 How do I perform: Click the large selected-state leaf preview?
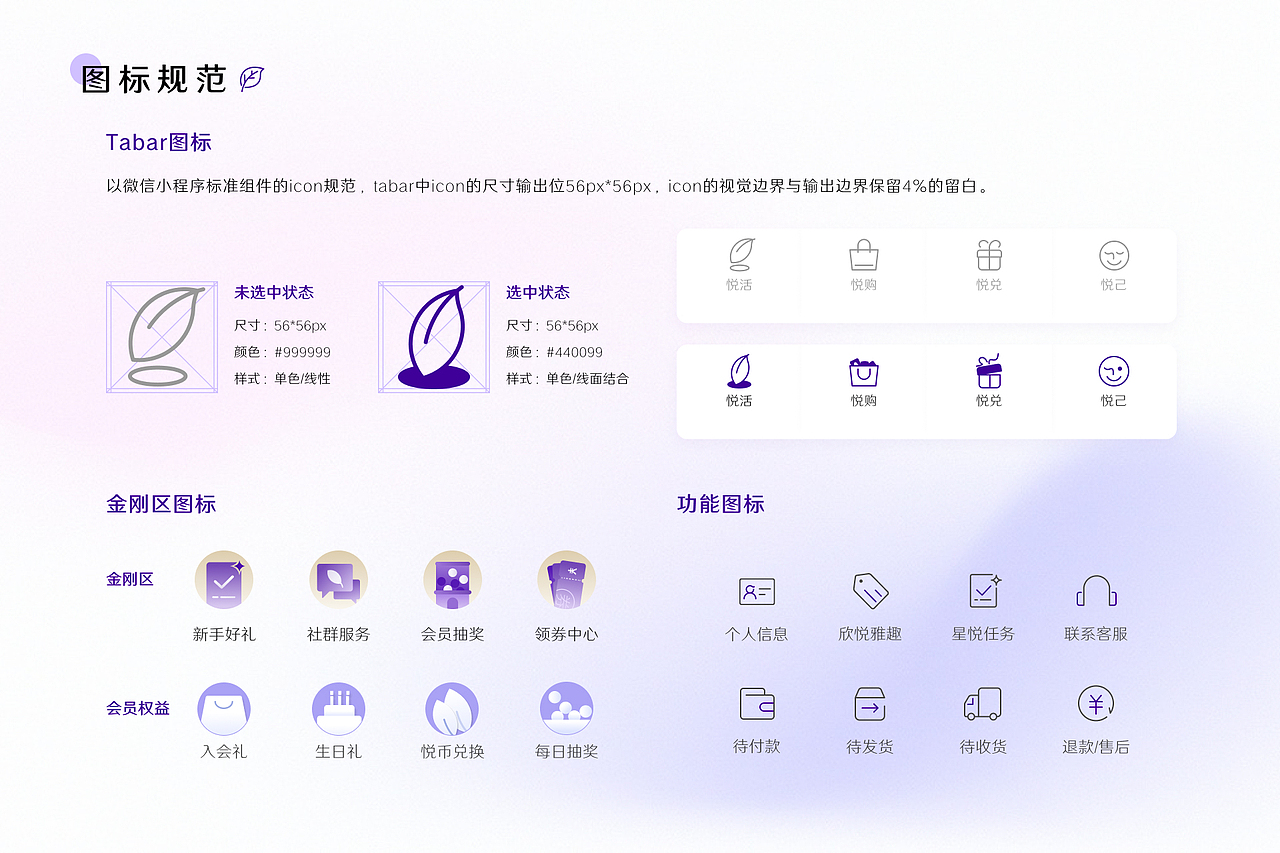click(434, 337)
